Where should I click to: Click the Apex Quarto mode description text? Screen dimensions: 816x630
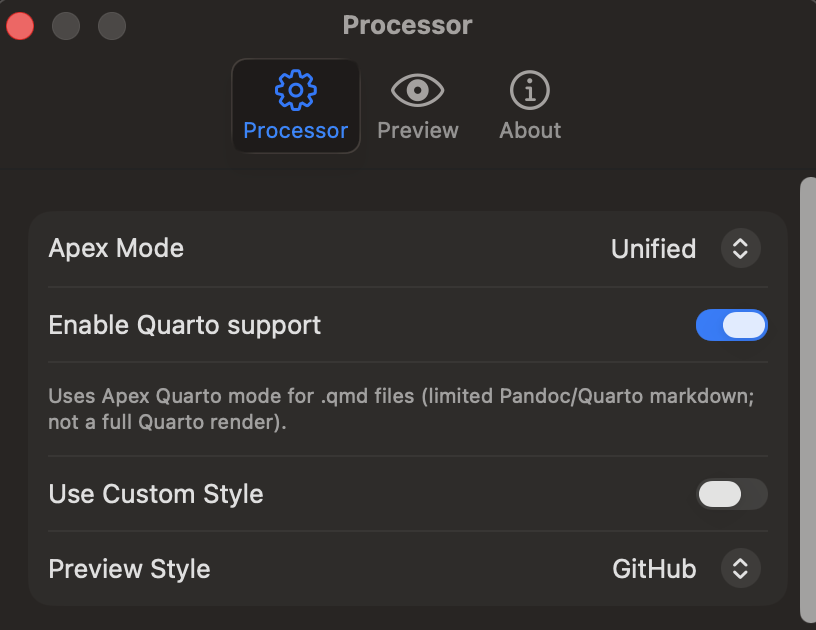[401, 409]
